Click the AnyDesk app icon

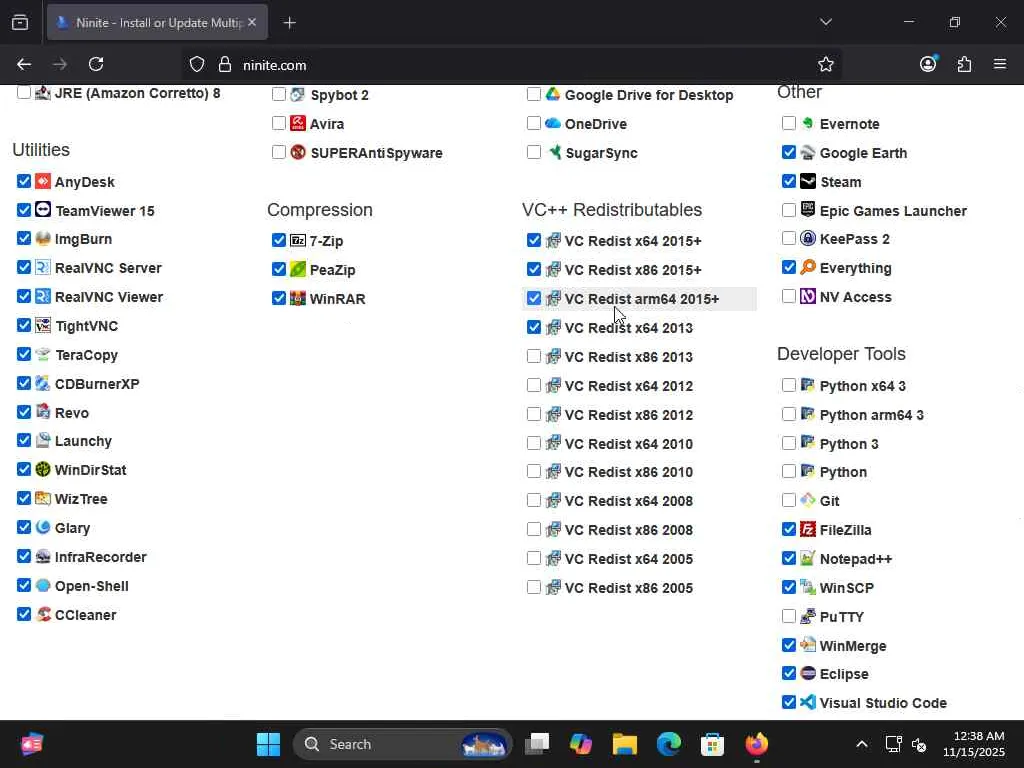pyautogui.click(x=43, y=181)
